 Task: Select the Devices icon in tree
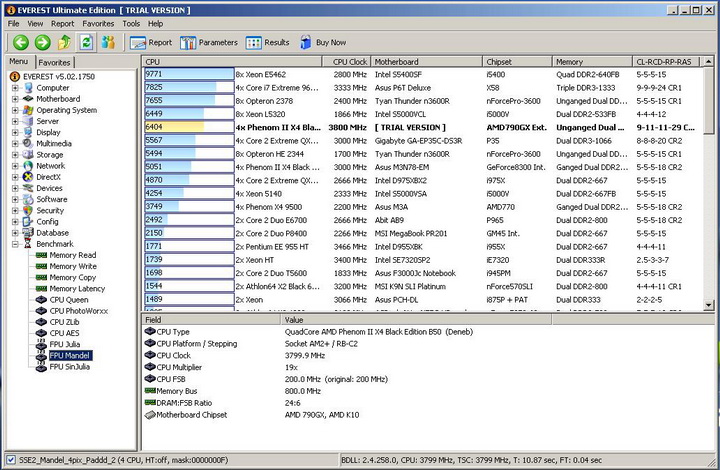point(28,188)
